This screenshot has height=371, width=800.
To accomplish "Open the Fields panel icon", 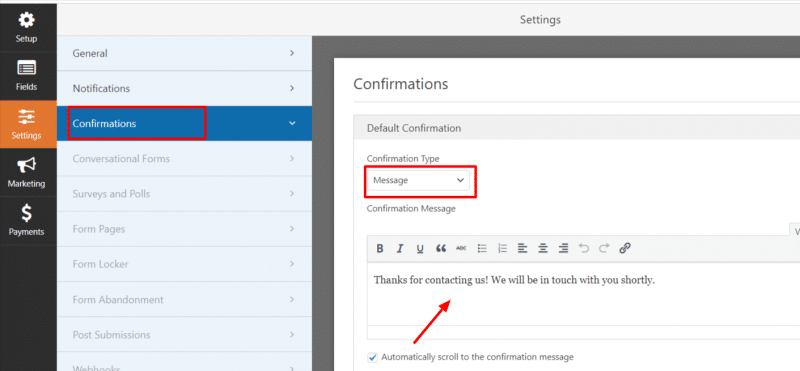I will pyautogui.click(x=26, y=68).
